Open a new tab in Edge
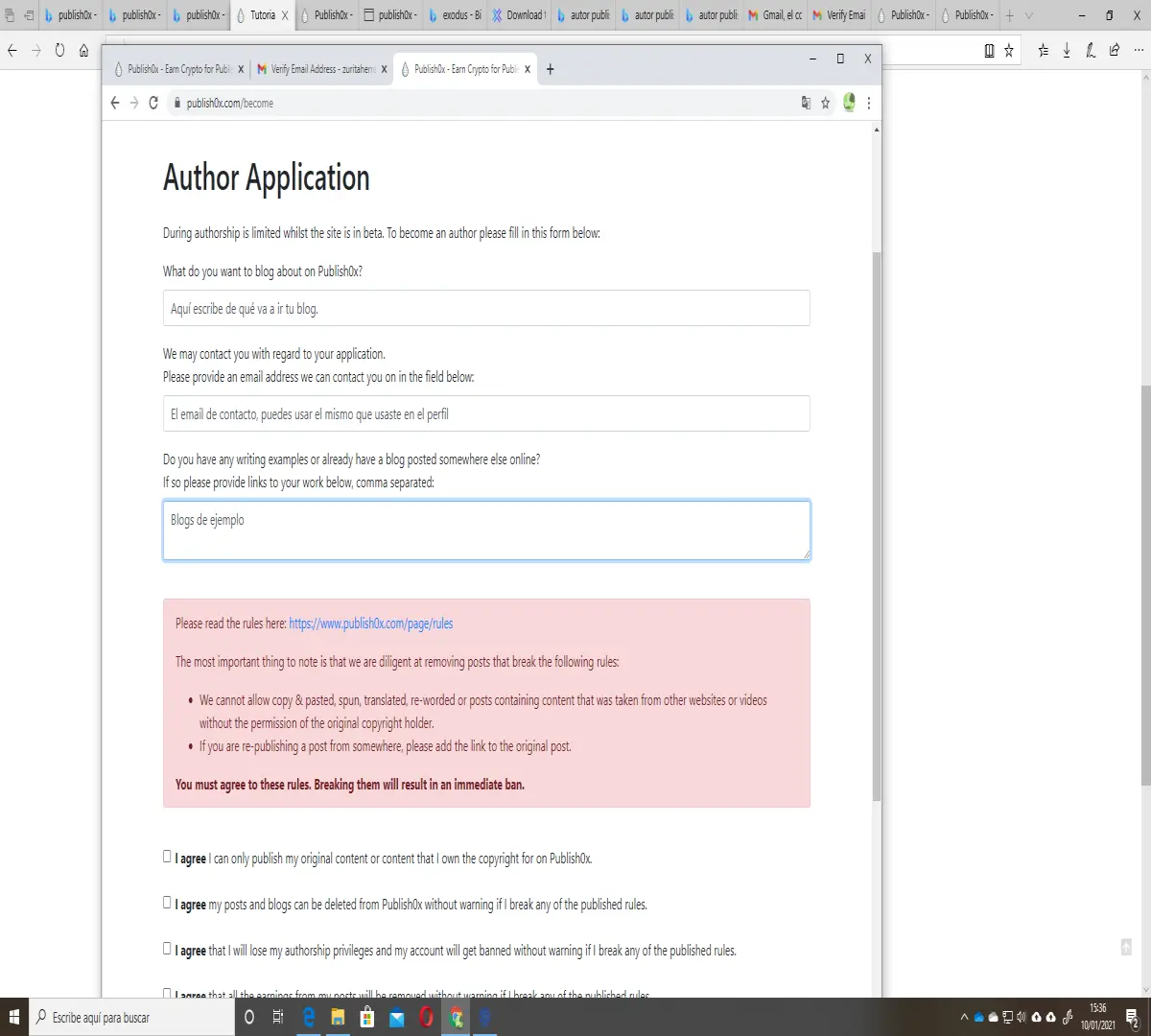This screenshot has height=1036, width=1151. [x=1009, y=15]
